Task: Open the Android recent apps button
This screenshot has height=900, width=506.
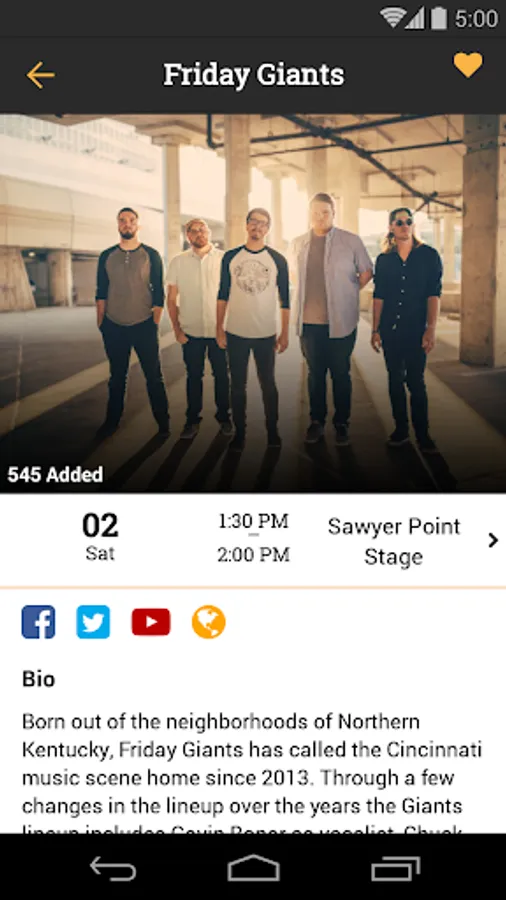Action: (x=395, y=868)
